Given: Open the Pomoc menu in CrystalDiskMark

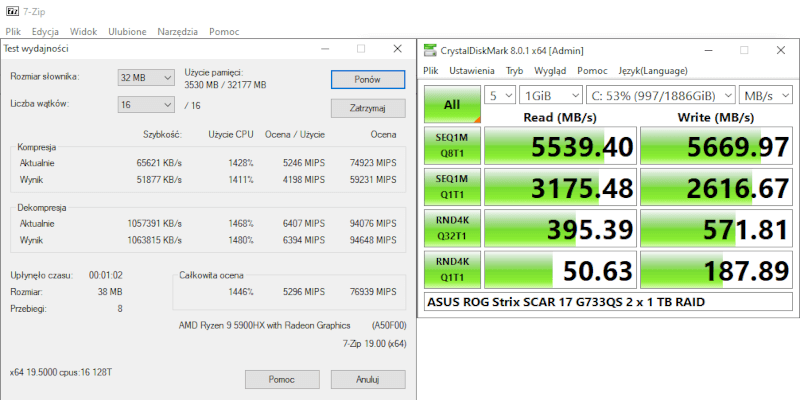Looking at the screenshot, I should coord(592,71).
